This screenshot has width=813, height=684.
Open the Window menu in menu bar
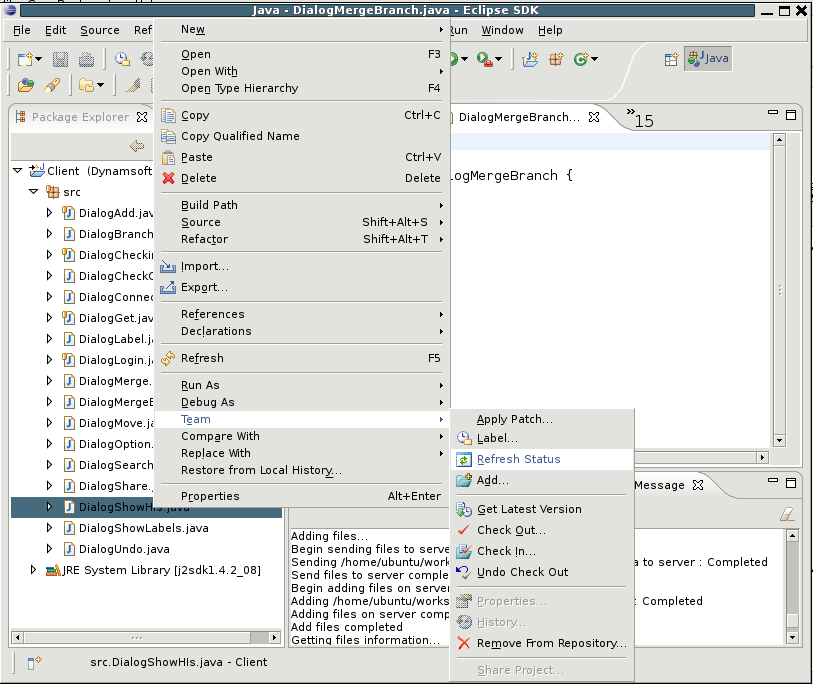502,30
